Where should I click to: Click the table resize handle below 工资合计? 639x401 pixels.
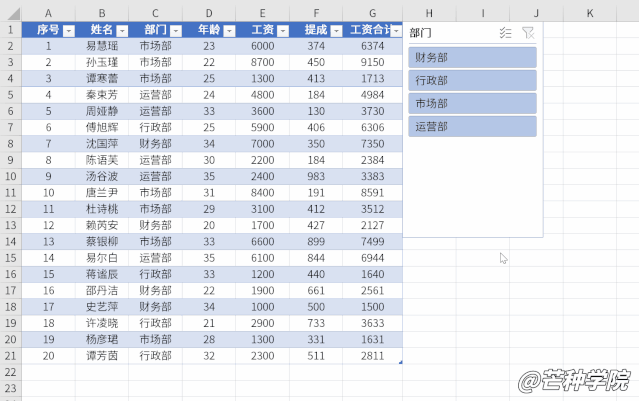coord(399,361)
